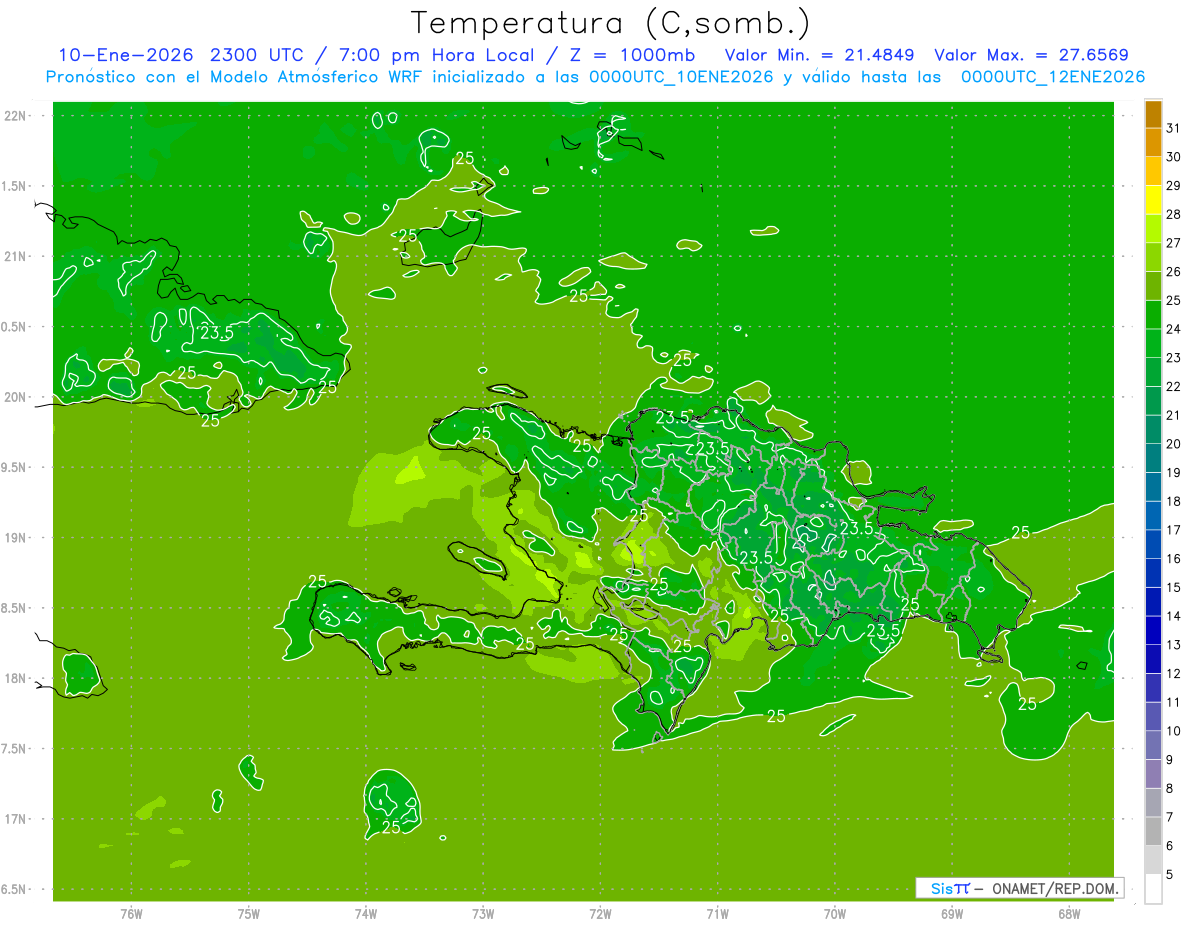Click the "68W" longitude label
The width and height of the screenshot is (1200, 927).
(1069, 914)
